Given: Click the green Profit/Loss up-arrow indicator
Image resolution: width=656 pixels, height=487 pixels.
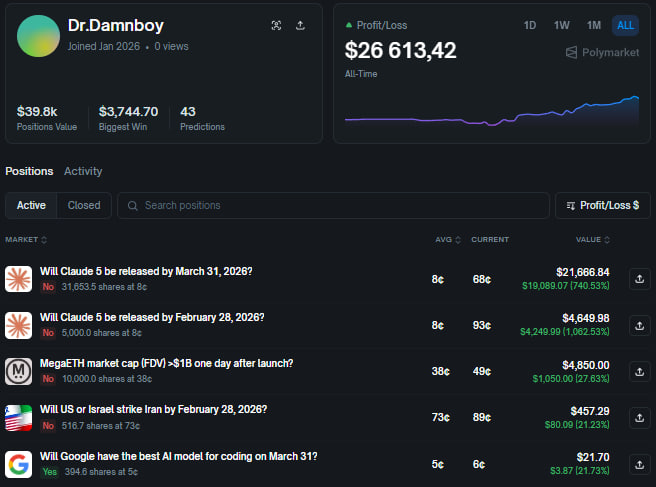Looking at the screenshot, I should coord(348,25).
